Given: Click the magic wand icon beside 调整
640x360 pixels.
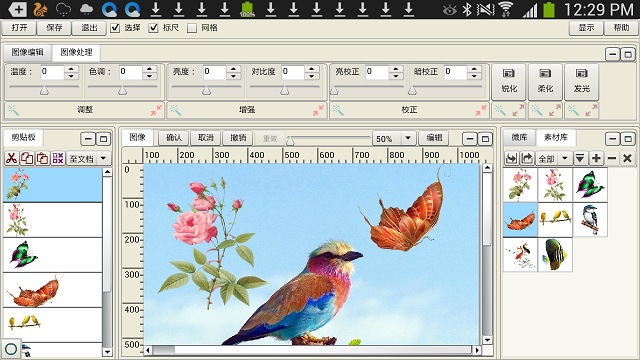Looking at the screenshot, I should [x=13, y=110].
